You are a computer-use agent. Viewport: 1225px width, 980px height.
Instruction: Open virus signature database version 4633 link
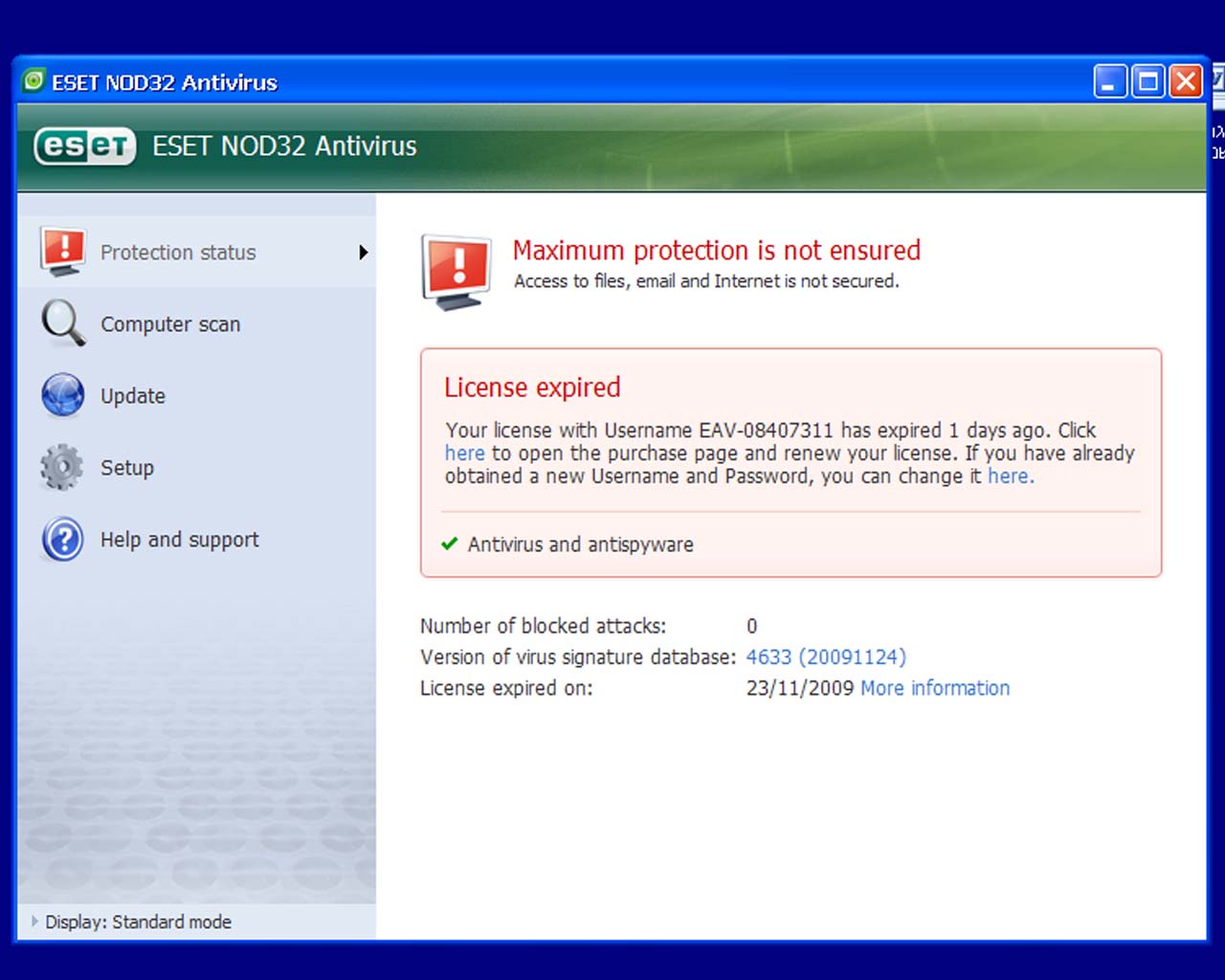[x=826, y=657]
